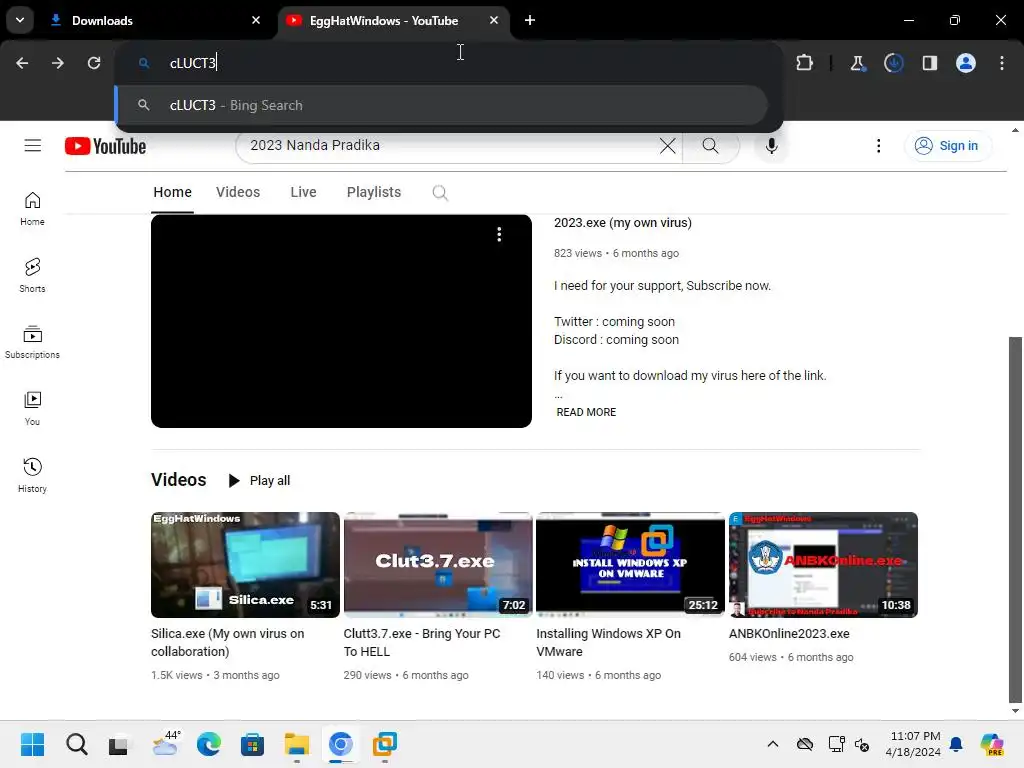Screen dimensions: 1024x768
Task: Expand description with READ MORE
Action: [586, 412]
